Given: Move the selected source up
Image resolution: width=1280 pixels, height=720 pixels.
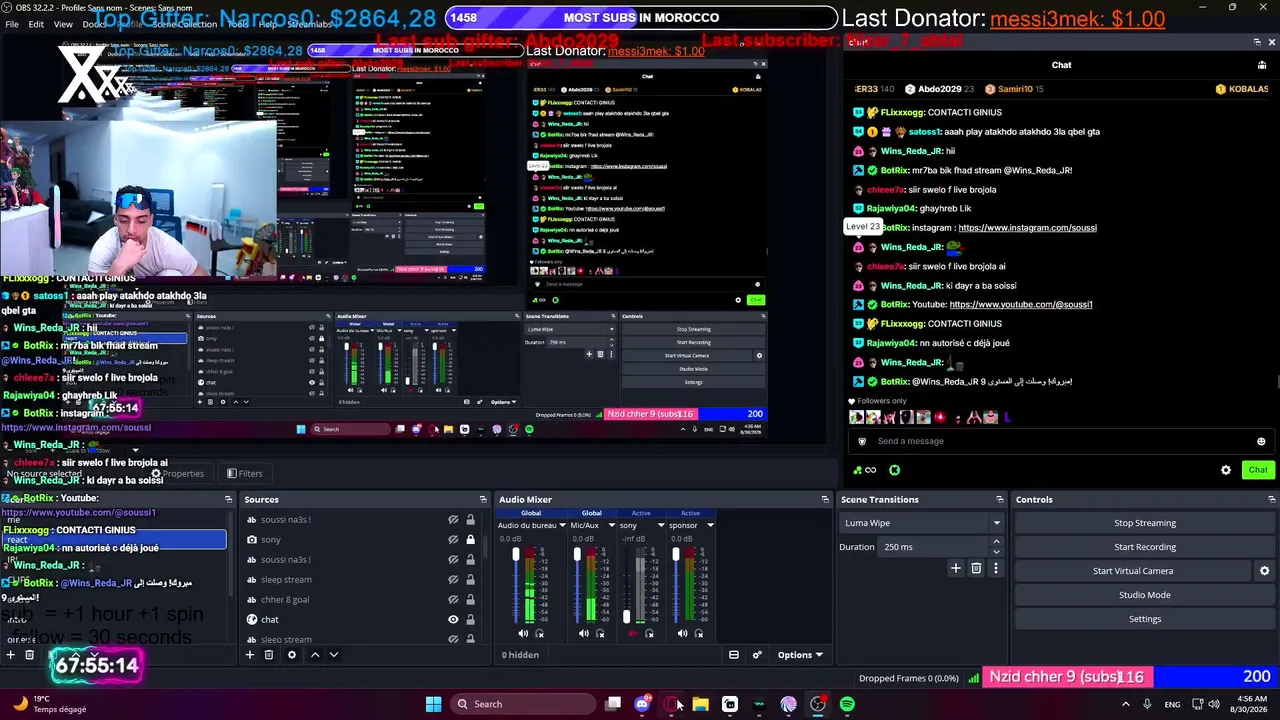Looking at the screenshot, I should coord(315,655).
